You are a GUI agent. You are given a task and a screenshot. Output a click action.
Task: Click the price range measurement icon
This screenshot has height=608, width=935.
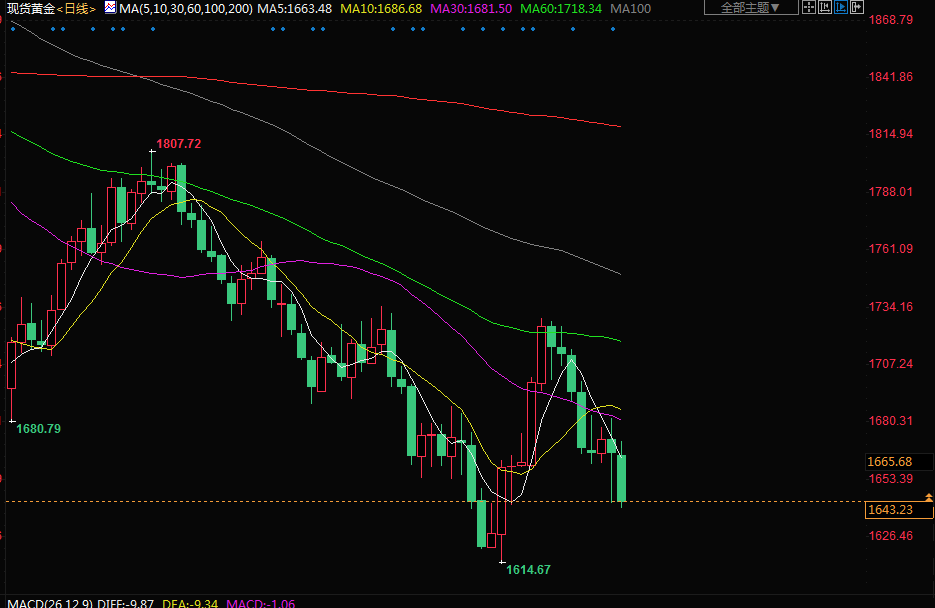click(x=825, y=7)
